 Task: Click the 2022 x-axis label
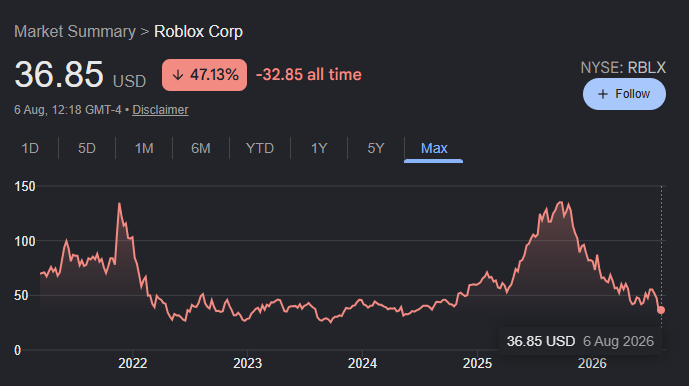[x=132, y=364]
